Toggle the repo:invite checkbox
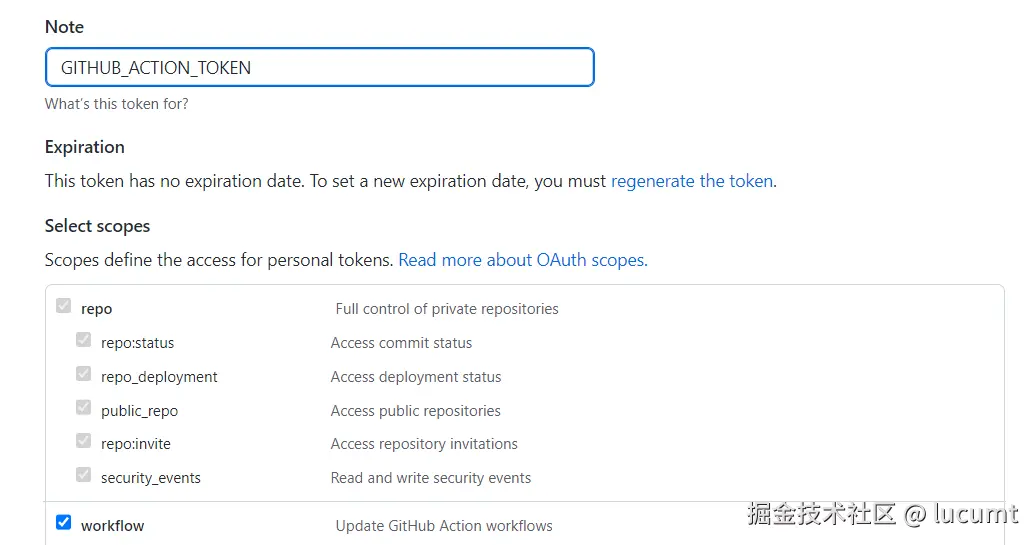The height and width of the screenshot is (545, 1036). [x=83, y=440]
